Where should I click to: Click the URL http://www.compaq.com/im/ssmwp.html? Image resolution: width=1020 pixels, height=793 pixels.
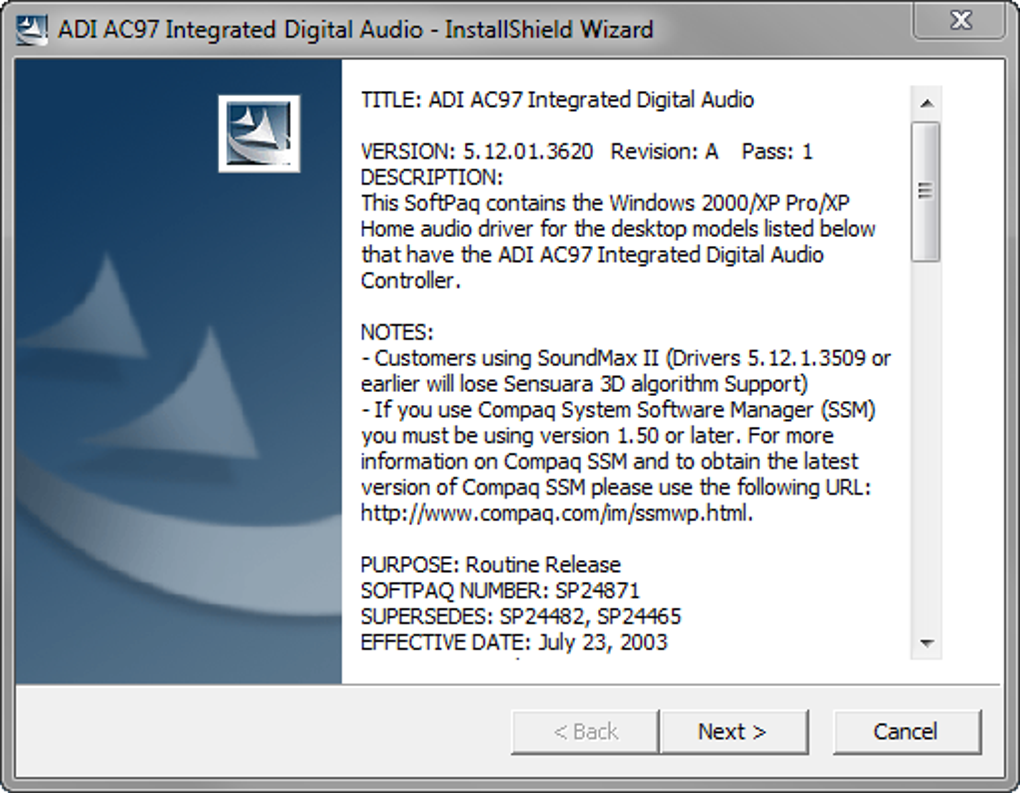pos(557,513)
